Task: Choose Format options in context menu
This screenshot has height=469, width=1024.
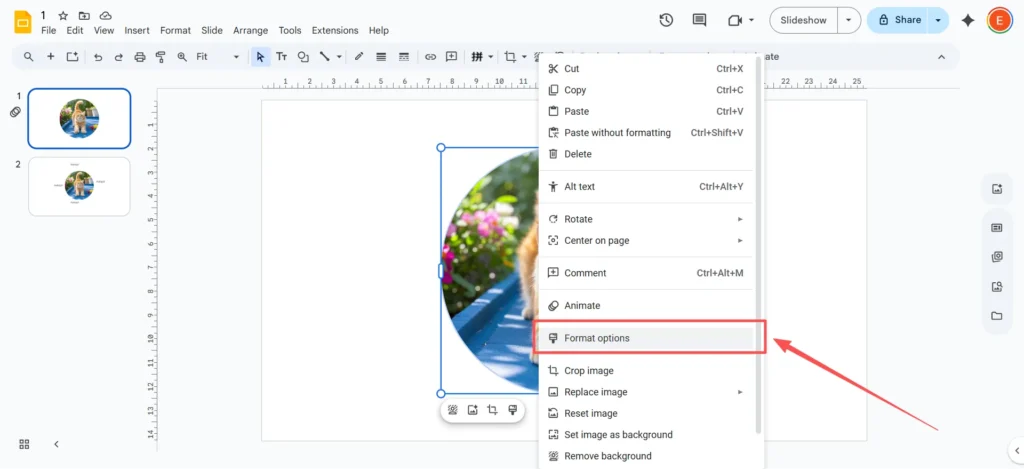Action: point(646,338)
